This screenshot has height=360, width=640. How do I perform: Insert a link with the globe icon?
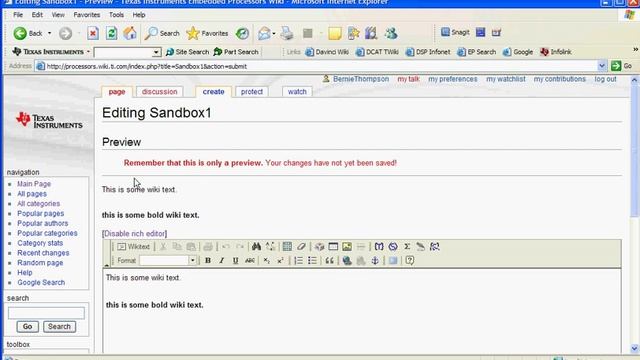[x=347, y=260]
